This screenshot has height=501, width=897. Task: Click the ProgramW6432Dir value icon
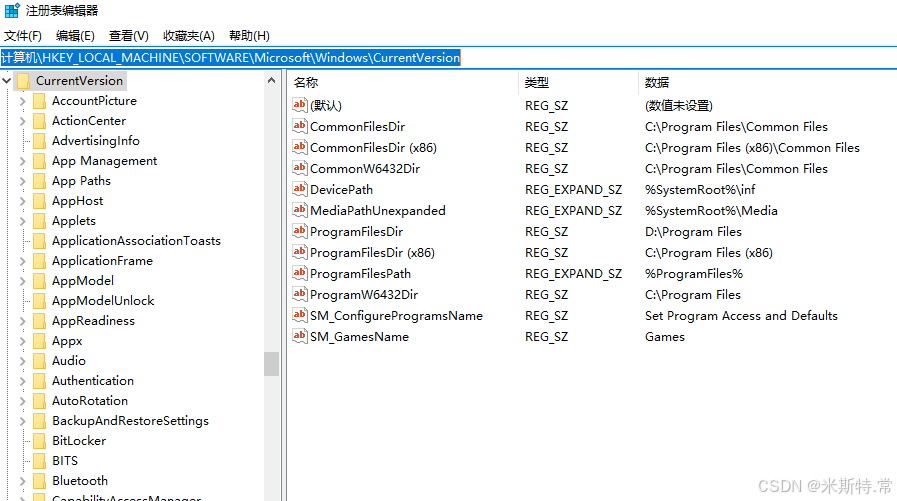300,294
